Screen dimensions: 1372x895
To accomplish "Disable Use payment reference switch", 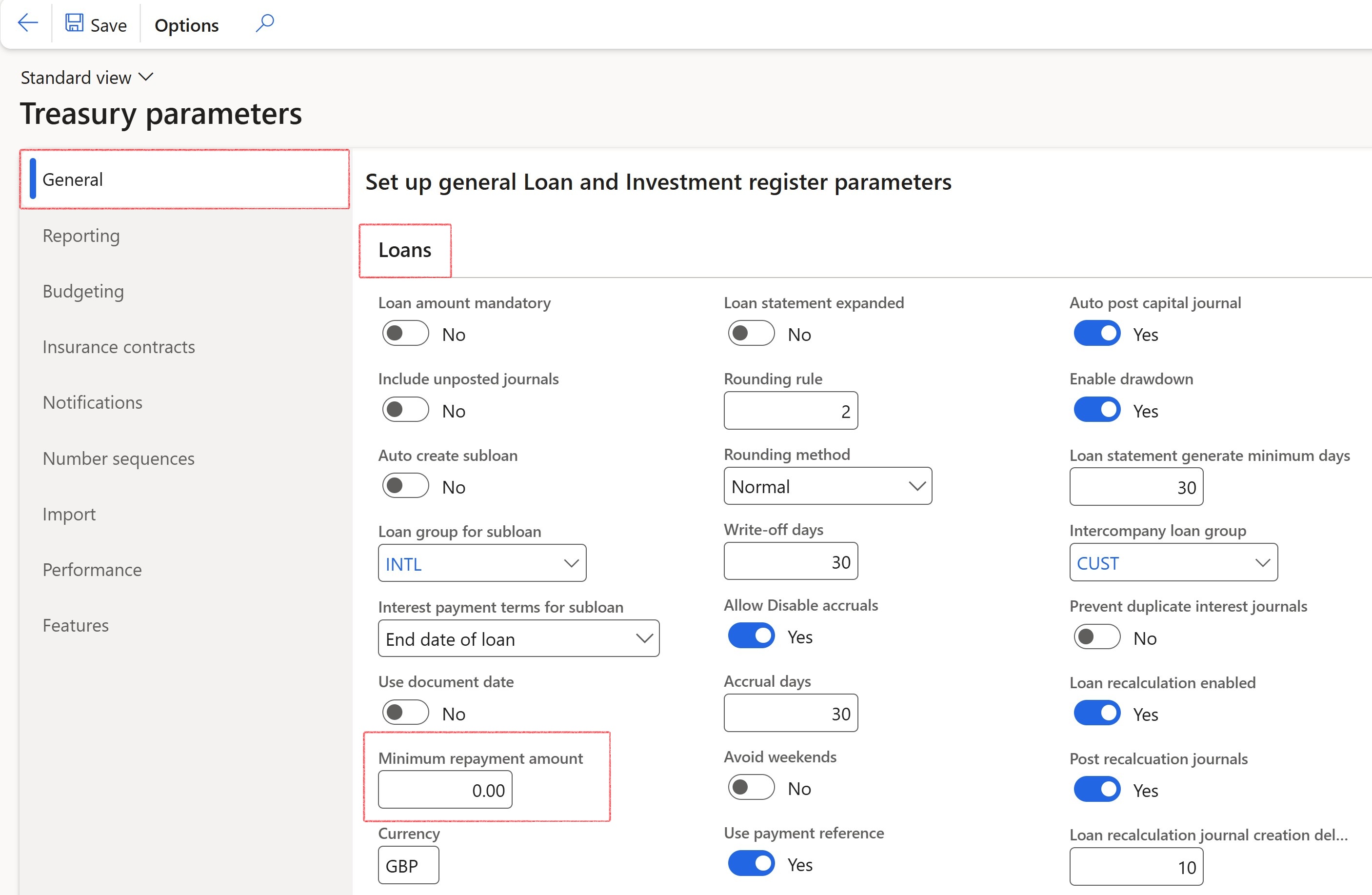I will point(751,863).
